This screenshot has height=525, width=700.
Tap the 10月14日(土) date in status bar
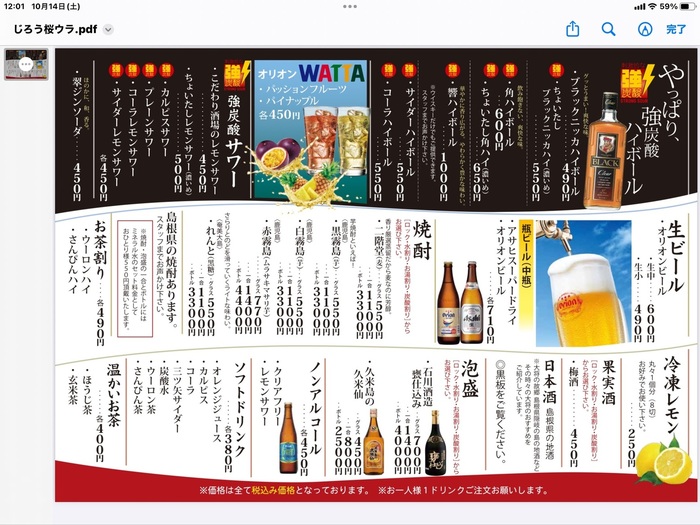click(x=65, y=6)
